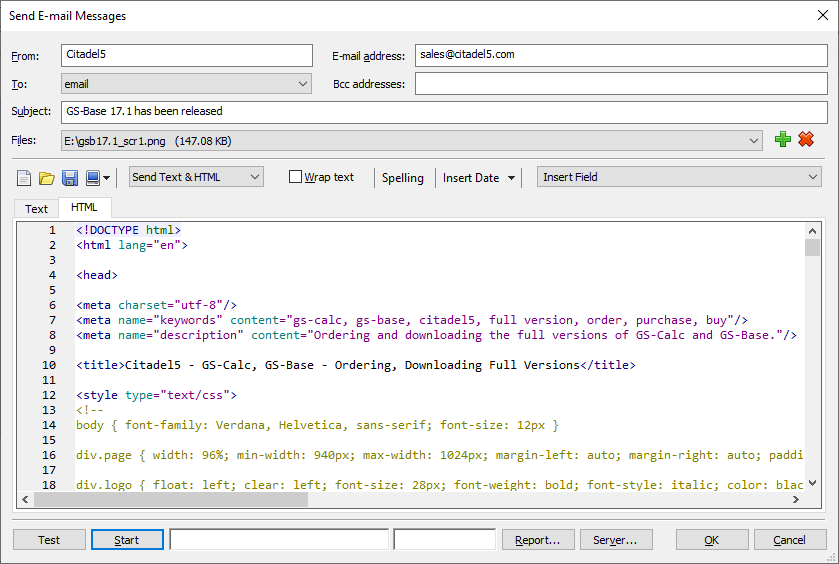Click the horizontal scrollbar thumb in the editor
The image size is (839, 564).
[x=171, y=499]
